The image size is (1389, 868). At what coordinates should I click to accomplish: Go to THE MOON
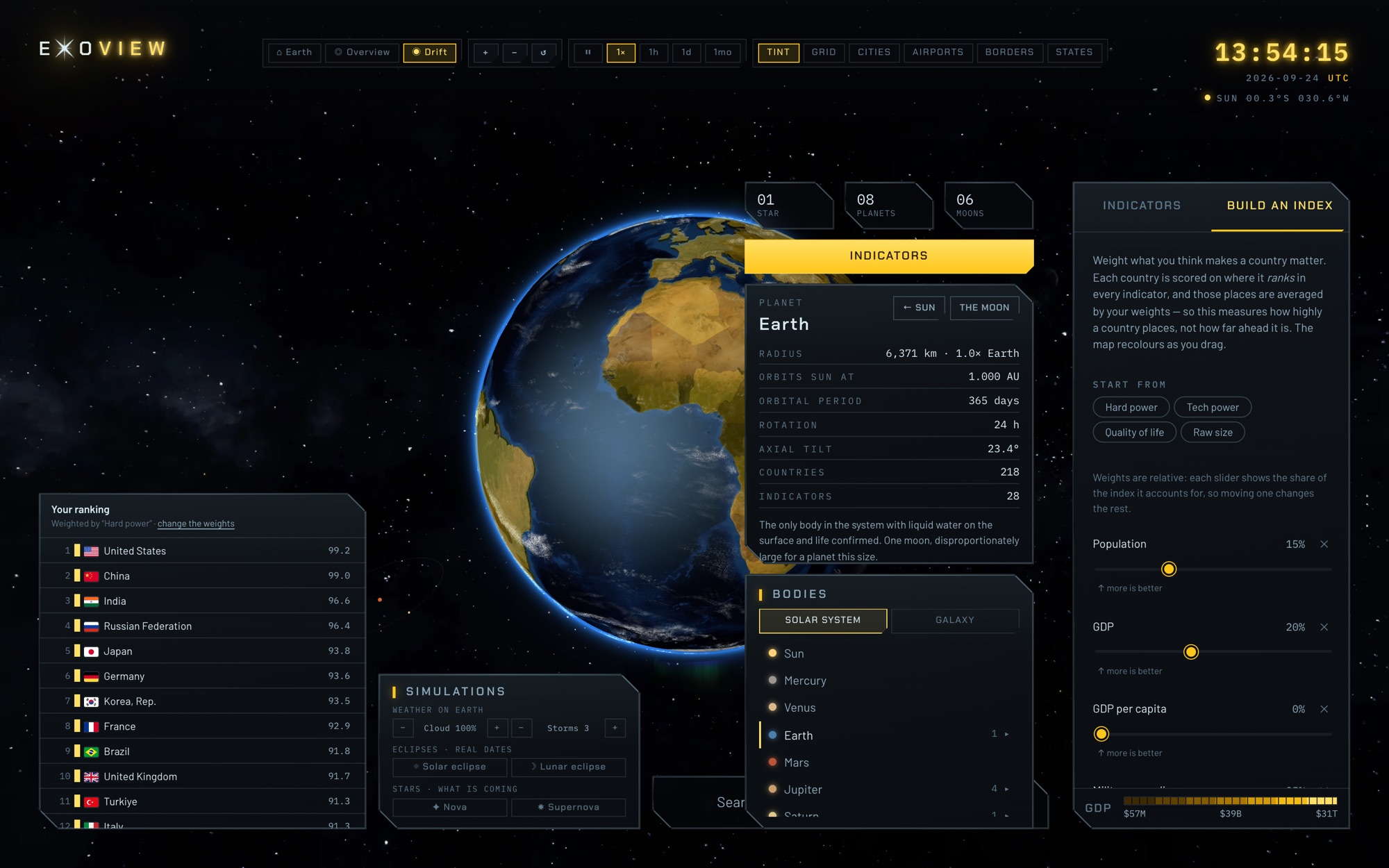click(x=984, y=308)
